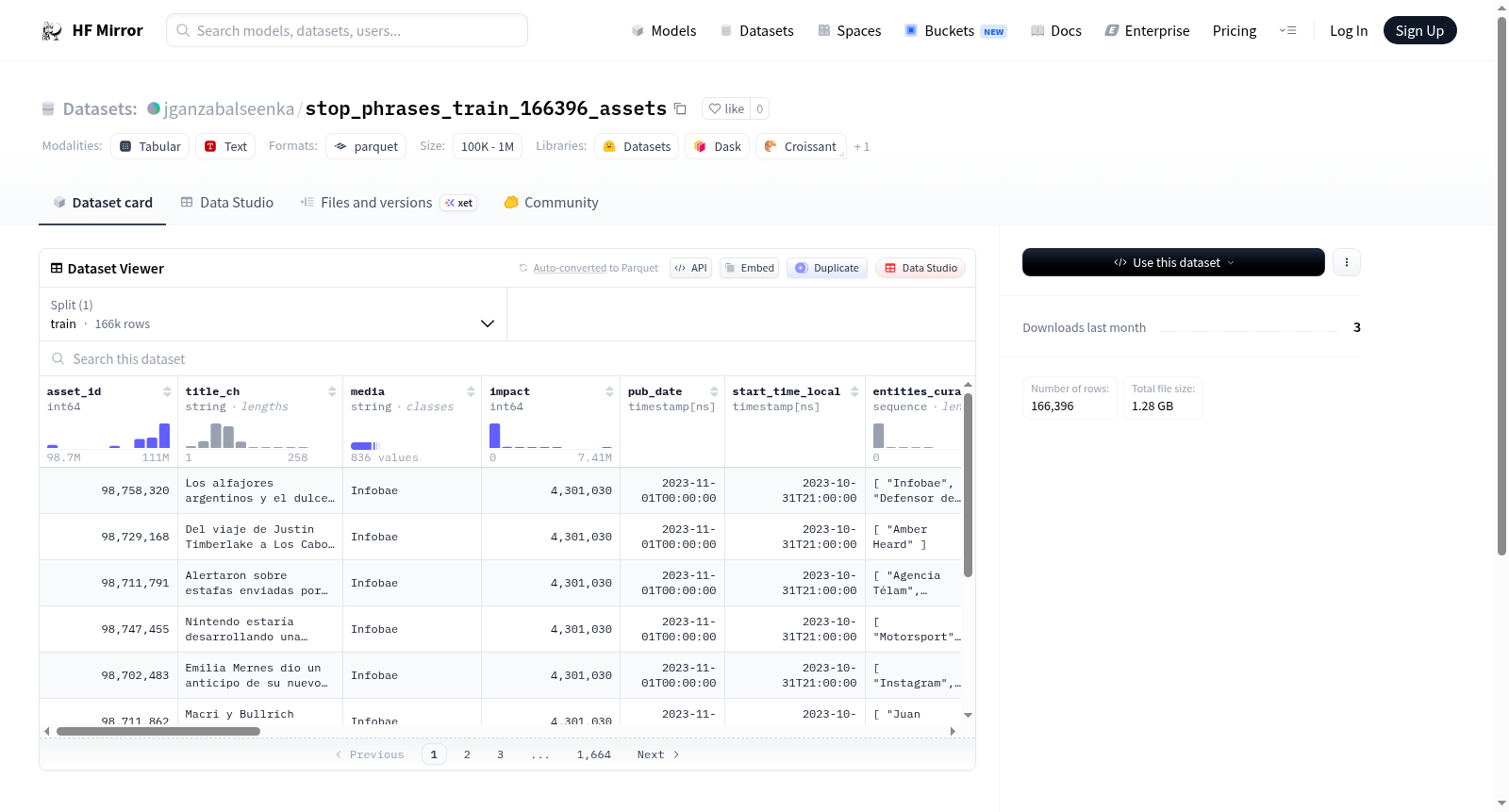Open Spaces in the top navigation

pyautogui.click(x=850, y=30)
